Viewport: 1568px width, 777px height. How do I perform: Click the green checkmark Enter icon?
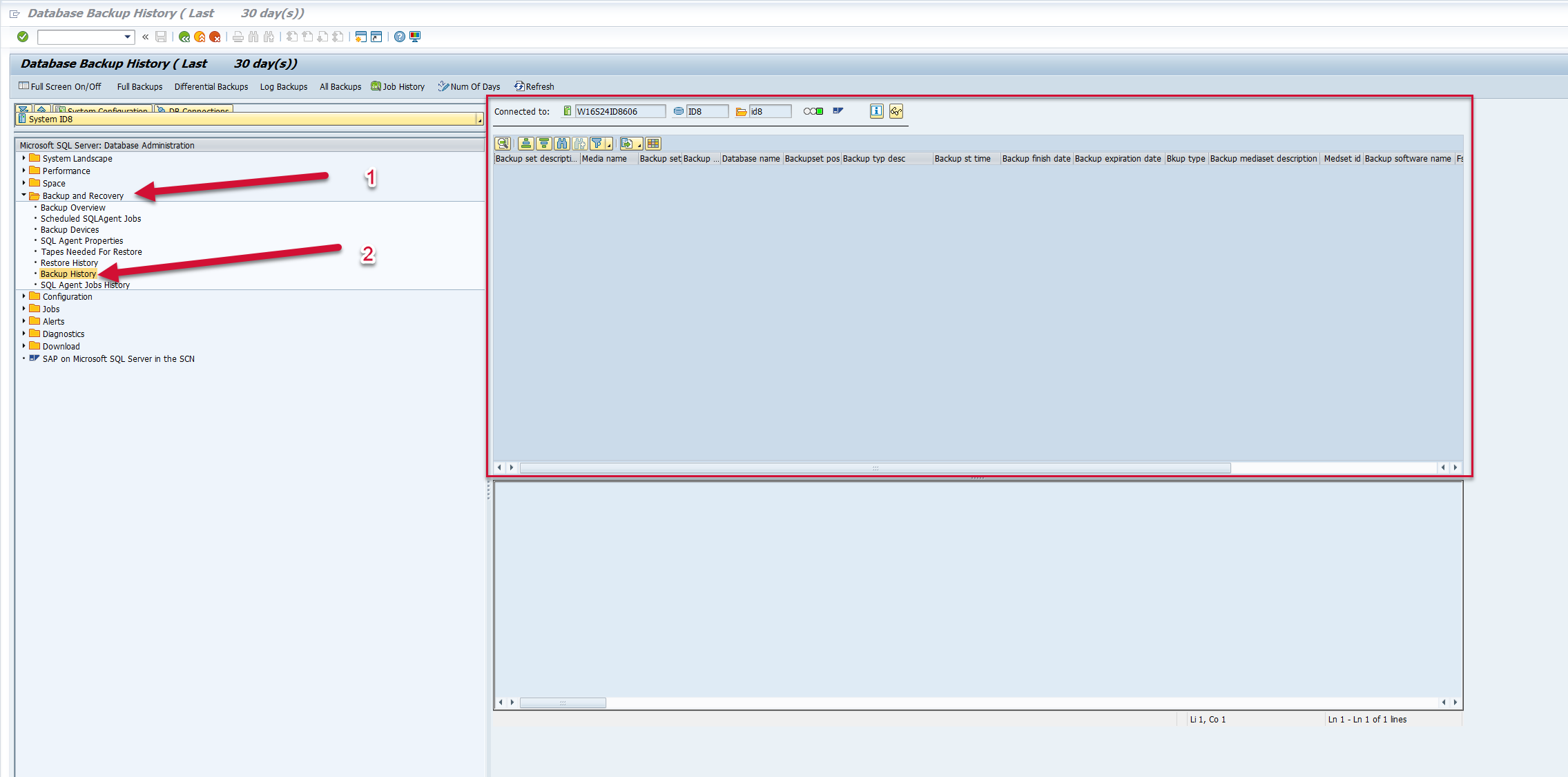(23, 37)
